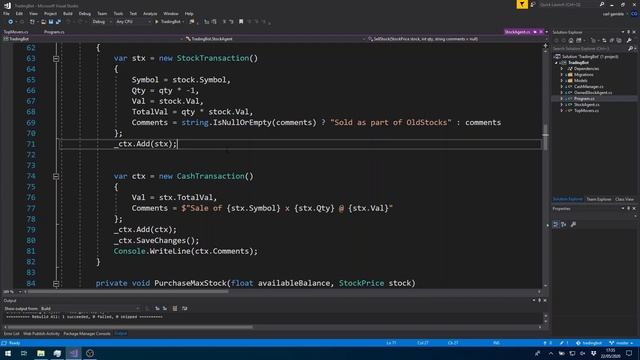
Task: Open the Edit menu
Action: click(x=19, y=13)
